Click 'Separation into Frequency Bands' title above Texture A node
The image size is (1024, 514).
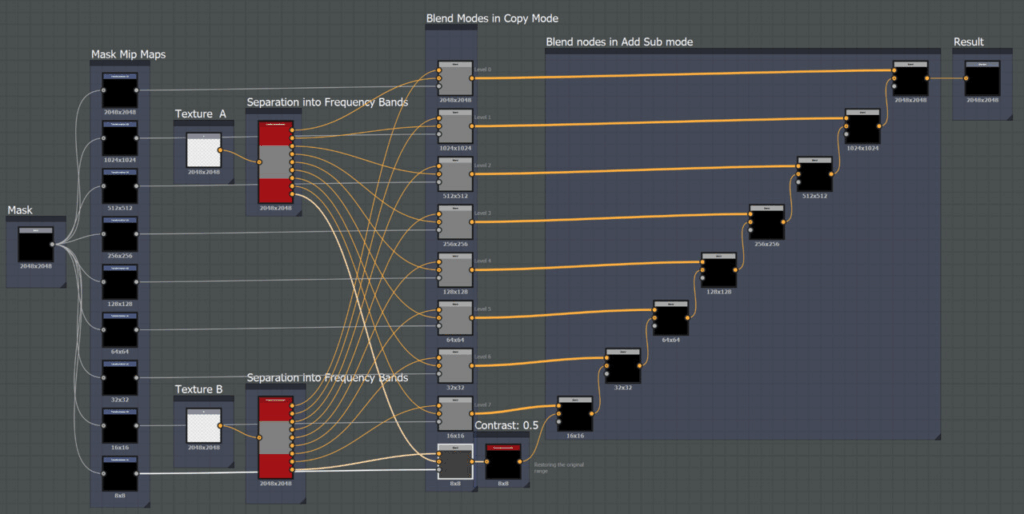(327, 102)
